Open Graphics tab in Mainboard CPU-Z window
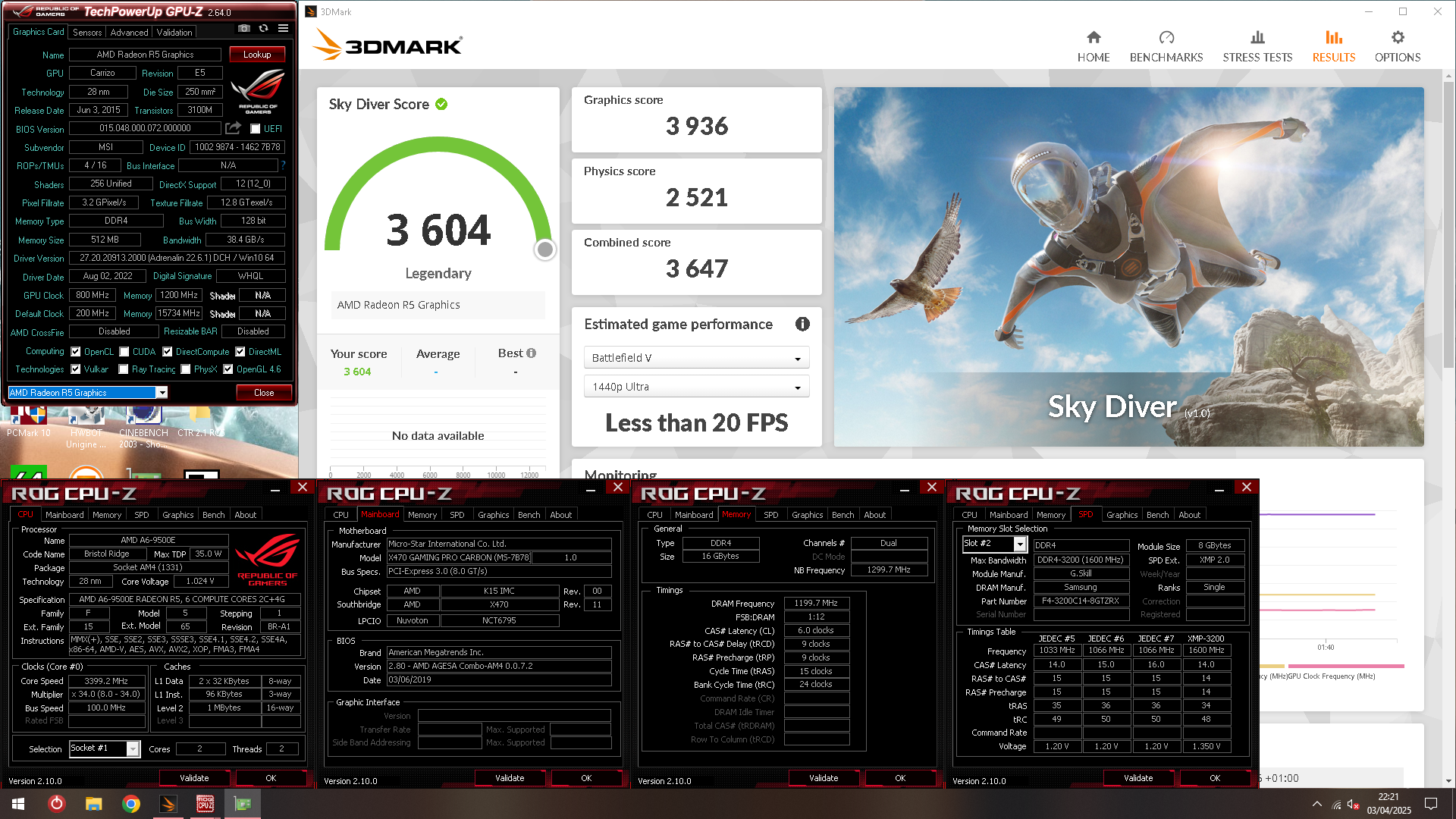The image size is (1456, 819). tap(493, 515)
